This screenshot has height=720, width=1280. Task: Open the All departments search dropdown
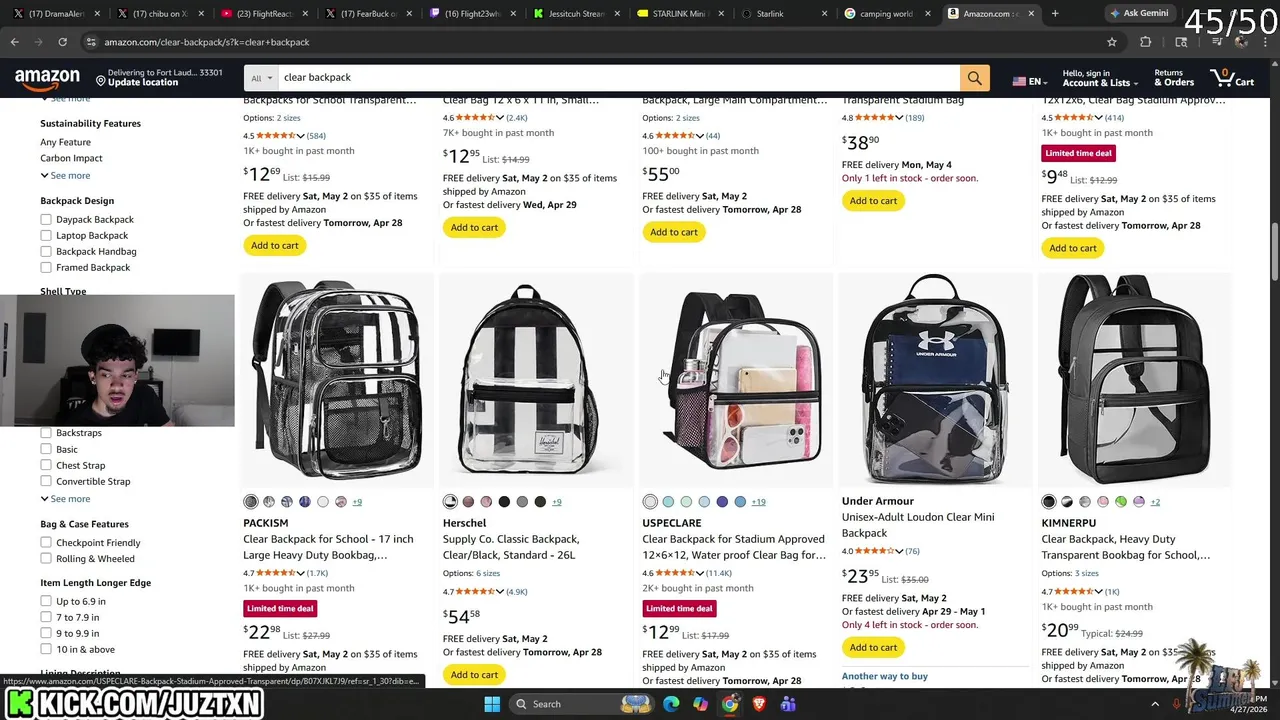tap(262, 78)
